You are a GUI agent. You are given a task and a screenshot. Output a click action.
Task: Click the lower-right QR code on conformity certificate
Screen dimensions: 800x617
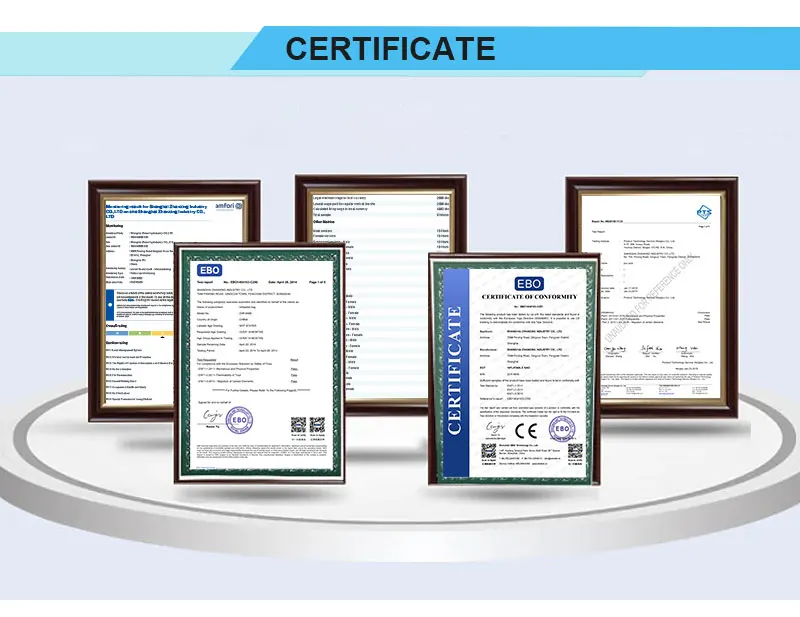point(575,451)
